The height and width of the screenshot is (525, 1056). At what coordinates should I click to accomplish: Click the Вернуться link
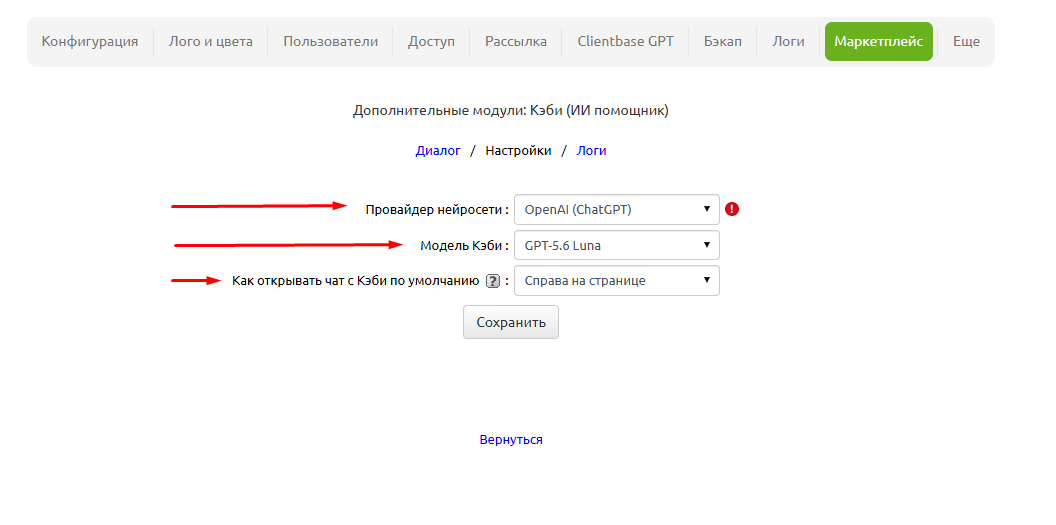click(511, 440)
